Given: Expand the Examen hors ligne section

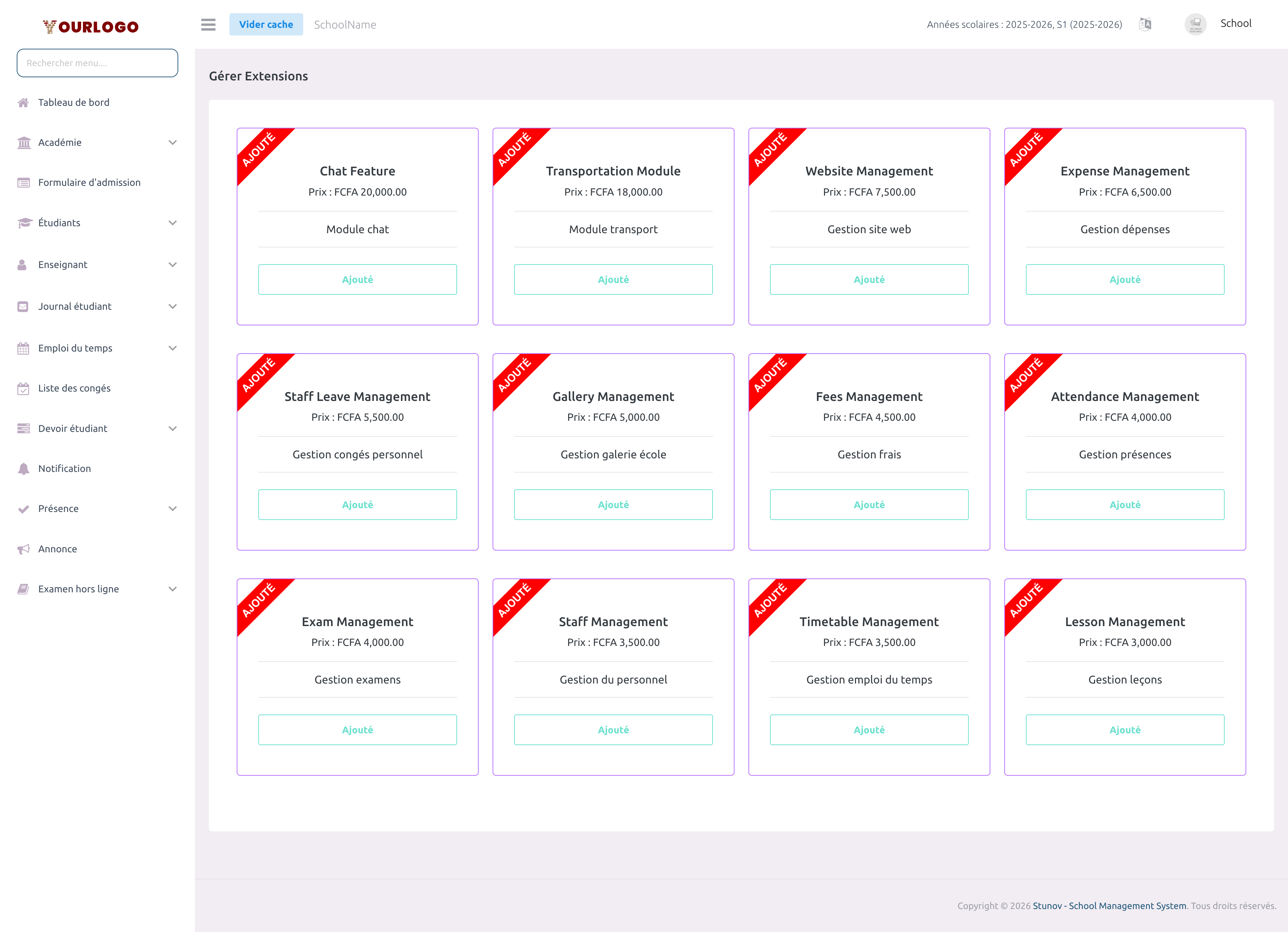Looking at the screenshot, I should coord(173,589).
